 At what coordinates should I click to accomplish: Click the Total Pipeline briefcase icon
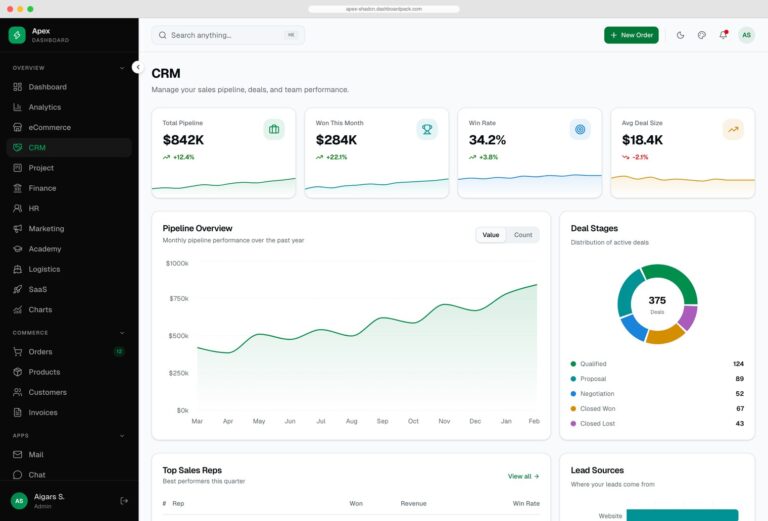tap(274, 129)
